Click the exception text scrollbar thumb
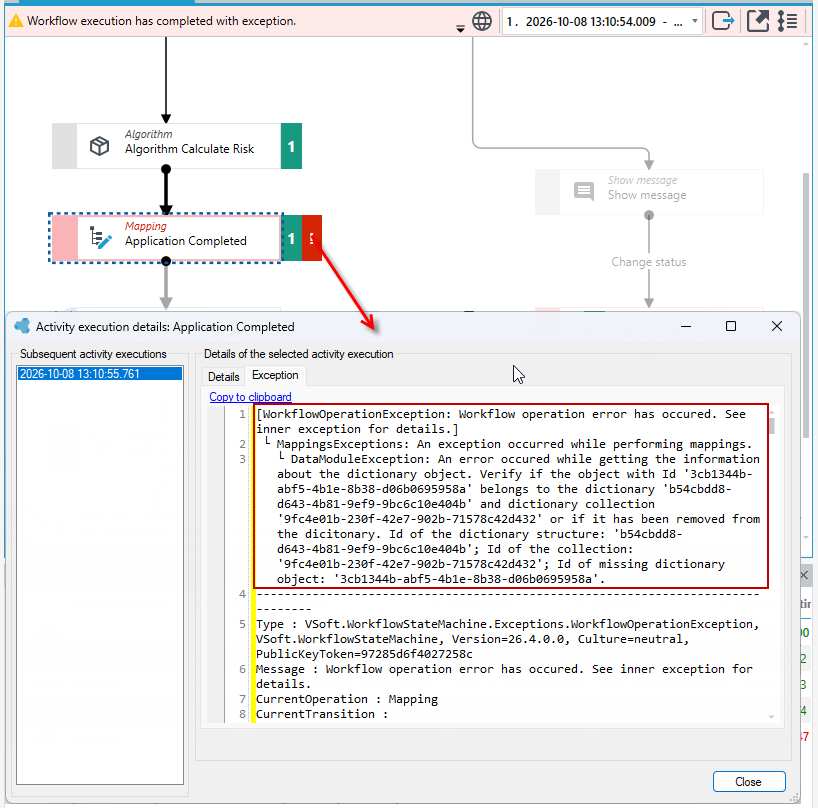This screenshot has height=808, width=818. [772, 426]
